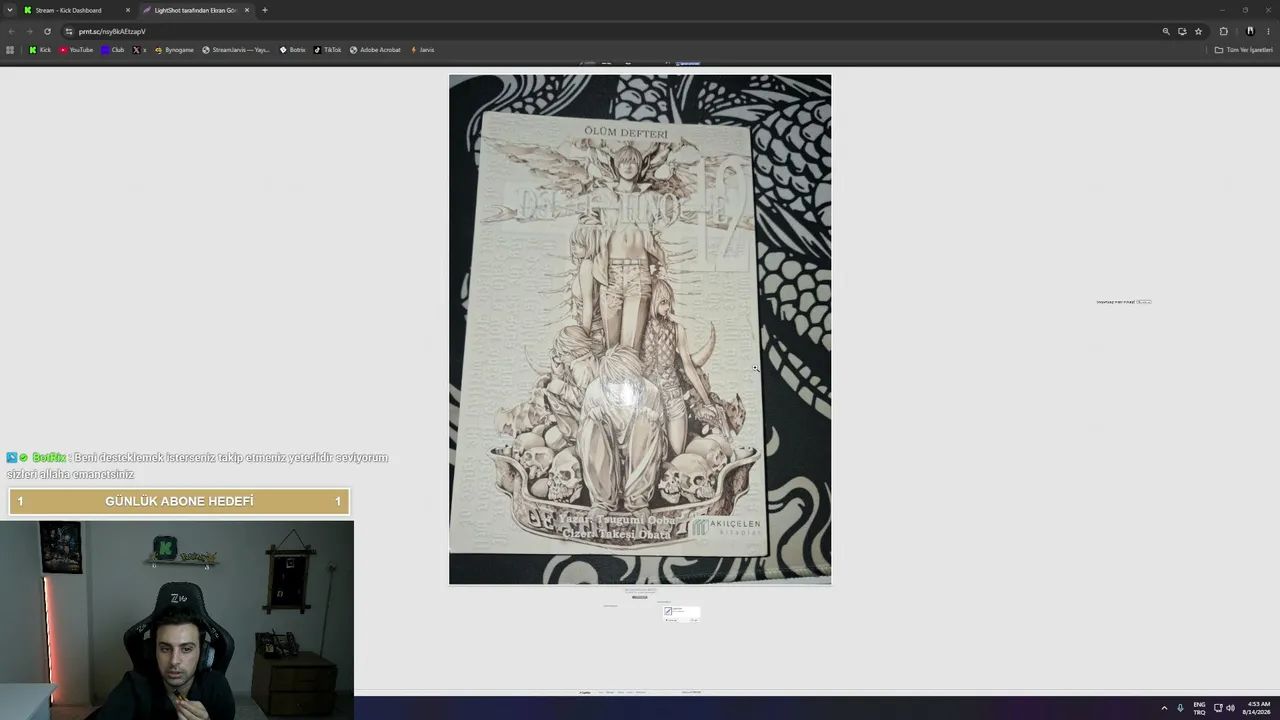Open the Botrix bookmark
Viewport: 1280px width, 720px height.
click(292, 50)
